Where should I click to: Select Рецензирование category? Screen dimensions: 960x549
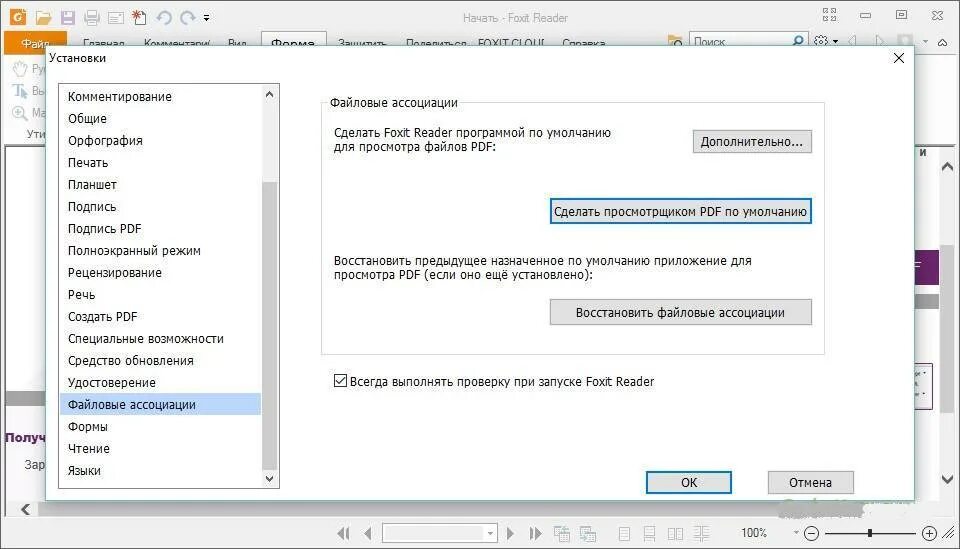tap(160, 273)
